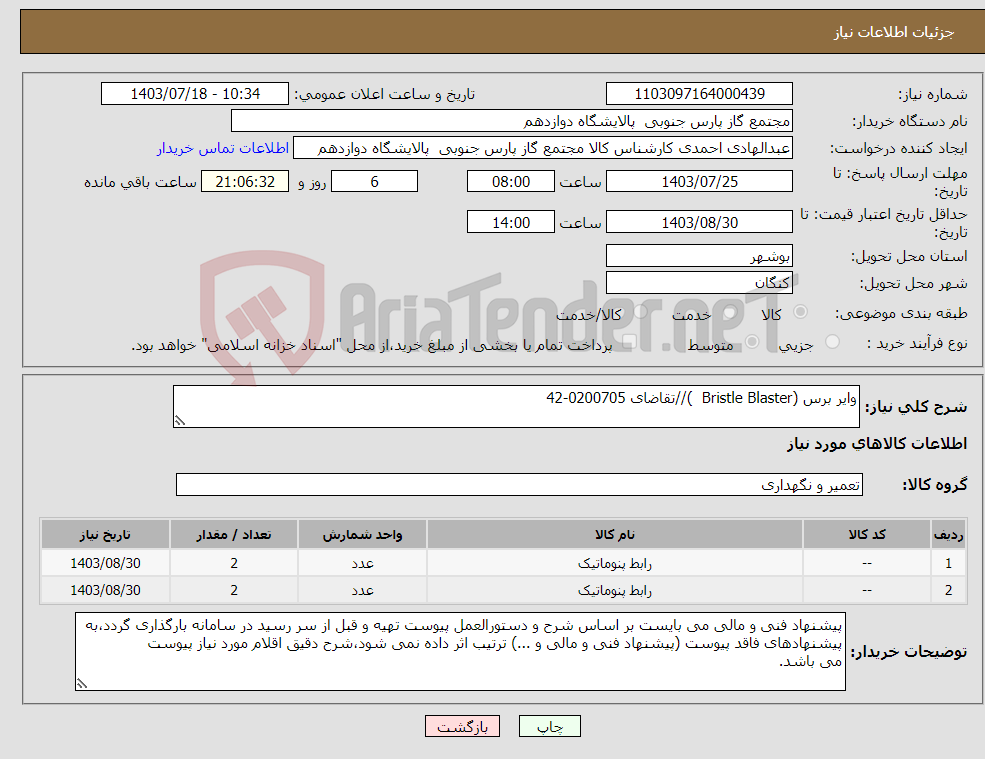Click the response deadline date 1403/07/25
The image size is (985, 759).
click(x=699, y=182)
